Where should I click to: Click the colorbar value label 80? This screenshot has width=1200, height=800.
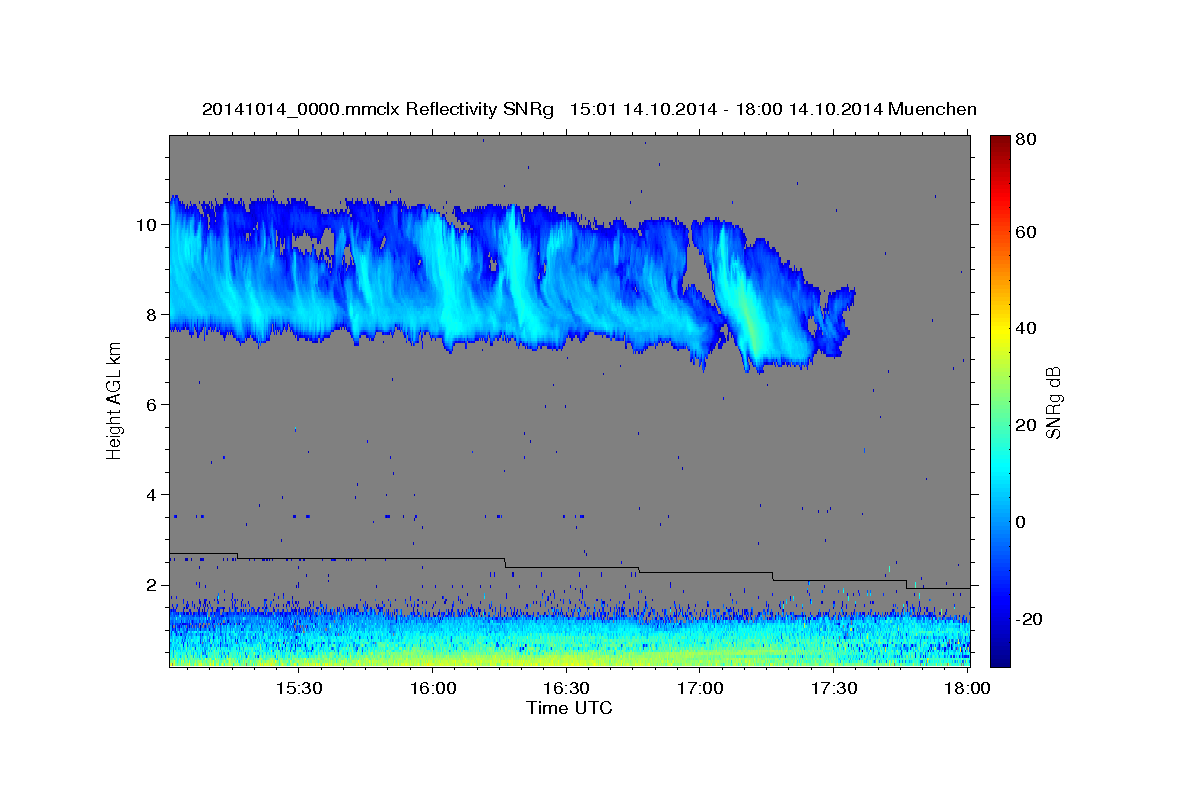coord(1025,139)
